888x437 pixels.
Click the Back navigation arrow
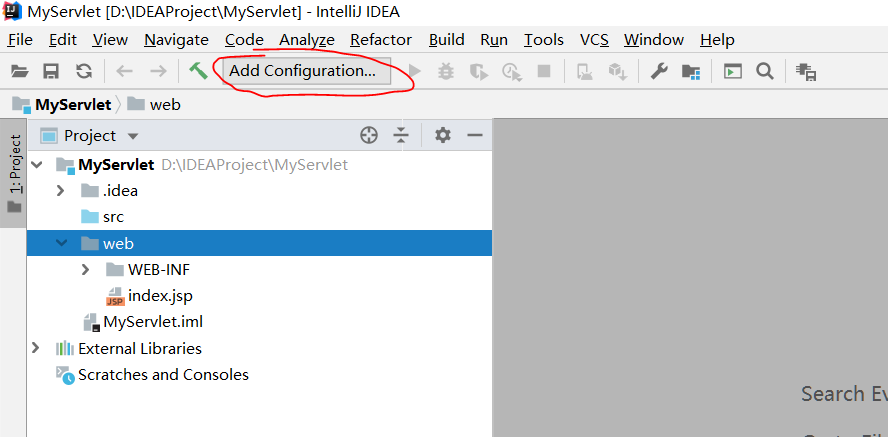[124, 71]
